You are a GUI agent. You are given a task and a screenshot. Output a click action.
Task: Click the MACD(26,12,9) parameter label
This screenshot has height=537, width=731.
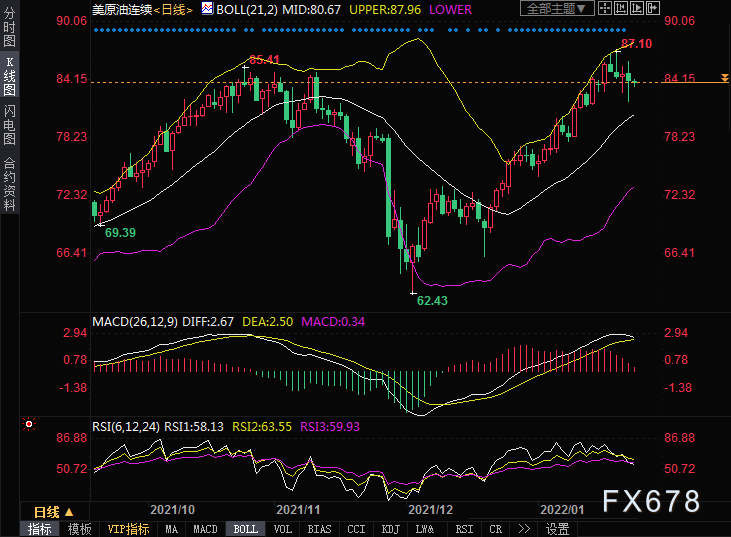coord(135,322)
